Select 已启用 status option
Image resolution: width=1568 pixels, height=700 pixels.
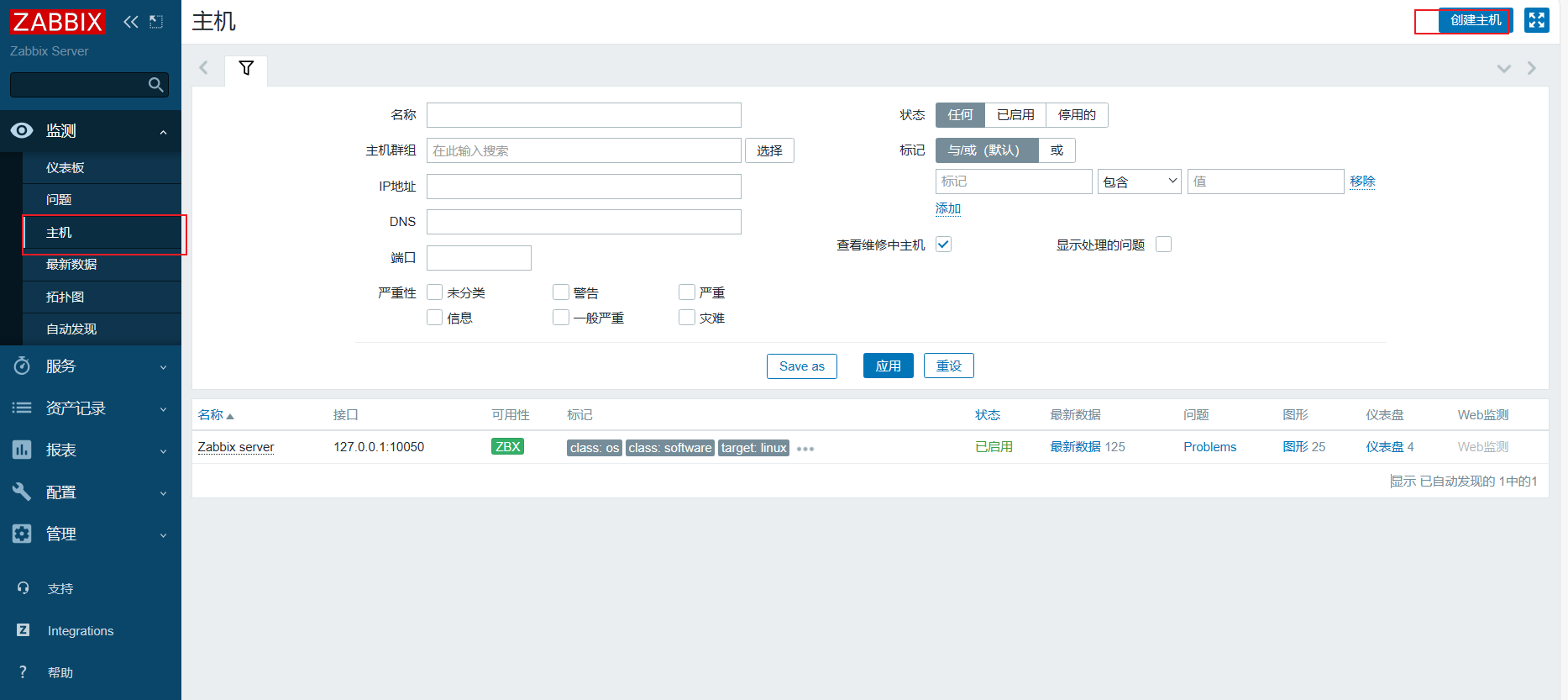pyautogui.click(x=1015, y=115)
